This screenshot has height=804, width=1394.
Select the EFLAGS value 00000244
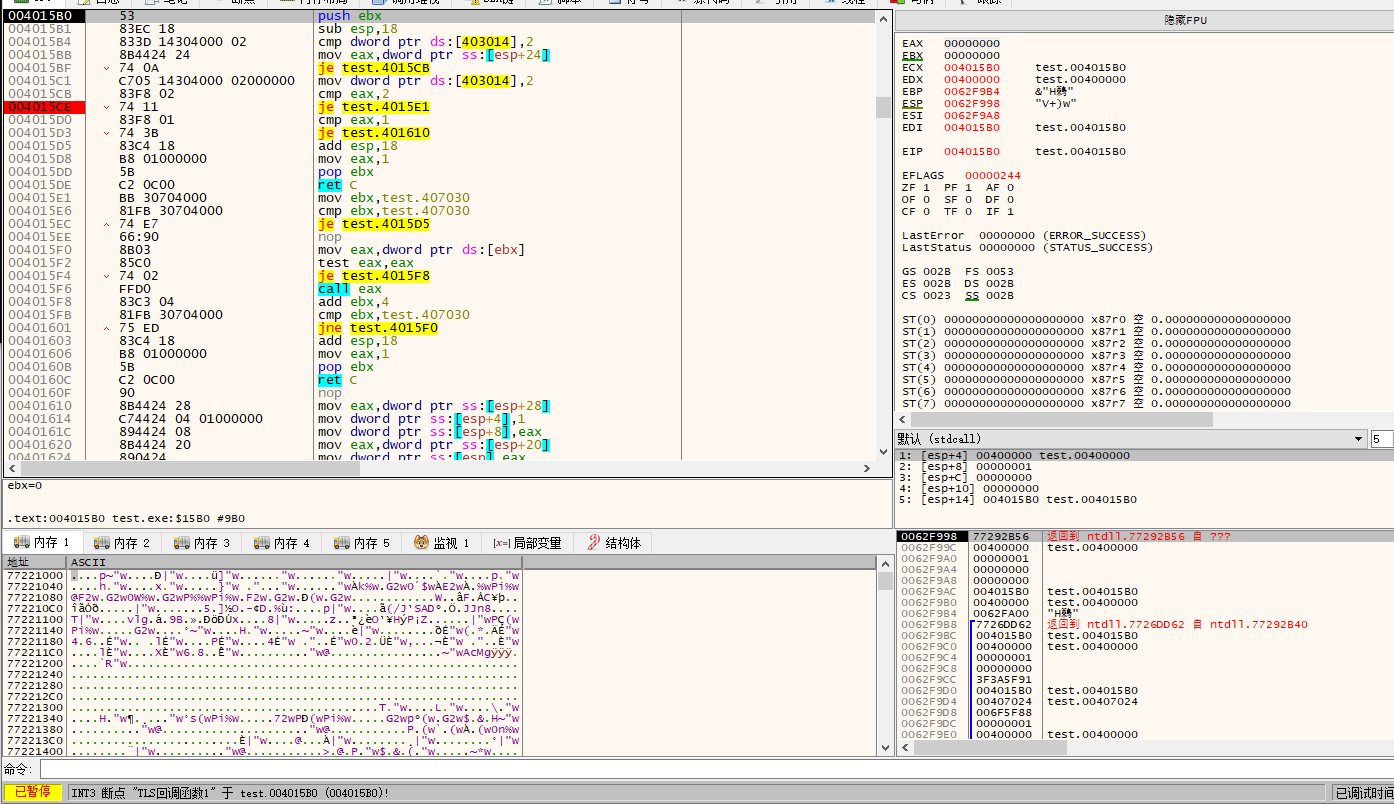pos(992,176)
